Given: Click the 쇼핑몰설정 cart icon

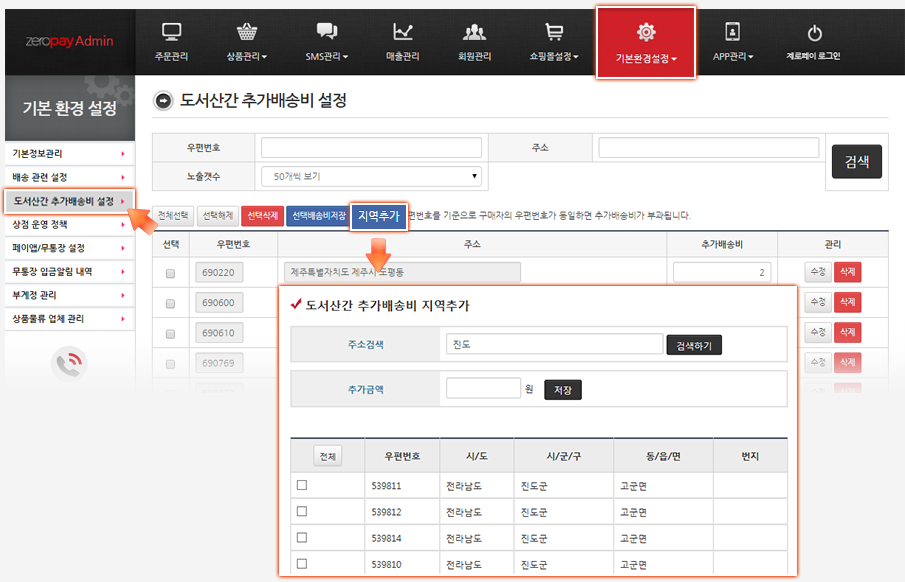Looking at the screenshot, I should point(554,32).
